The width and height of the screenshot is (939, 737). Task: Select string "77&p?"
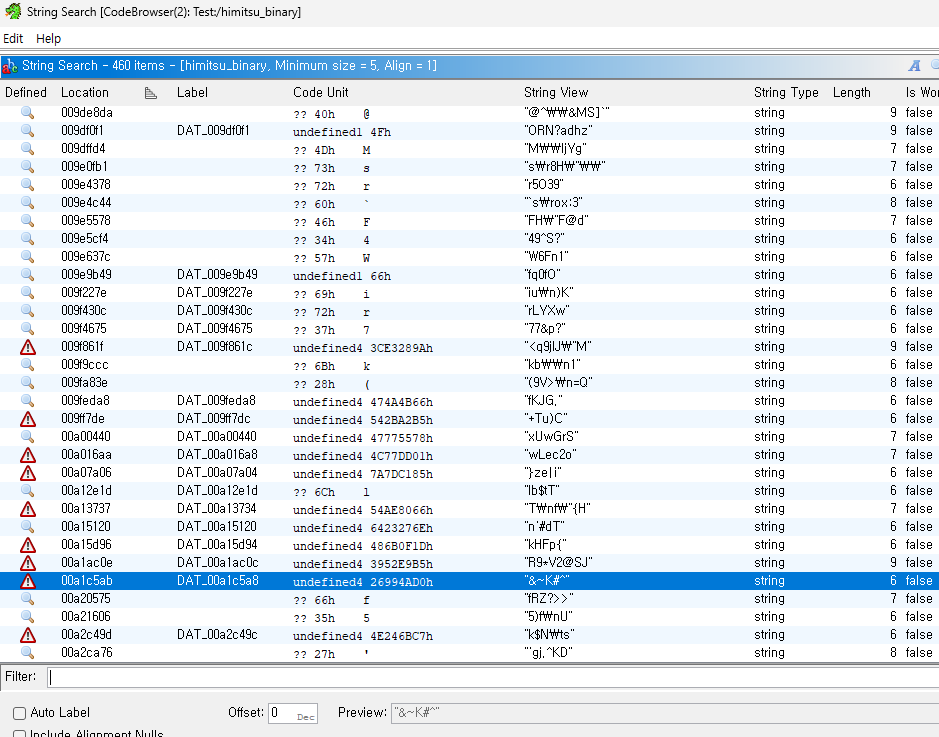[x=544, y=328]
